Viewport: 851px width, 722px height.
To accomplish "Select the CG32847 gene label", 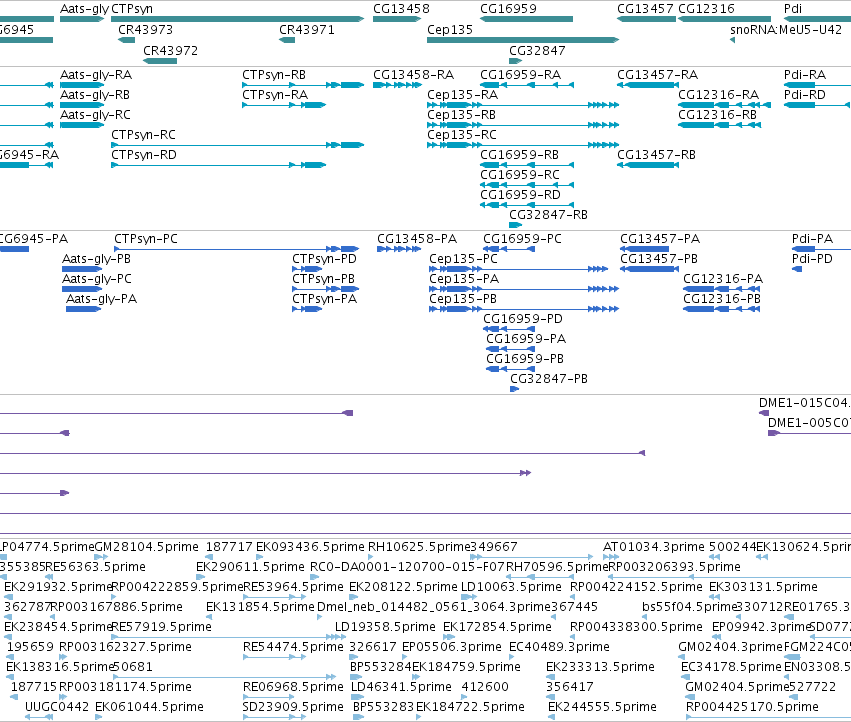I will pyautogui.click(x=537, y=50).
